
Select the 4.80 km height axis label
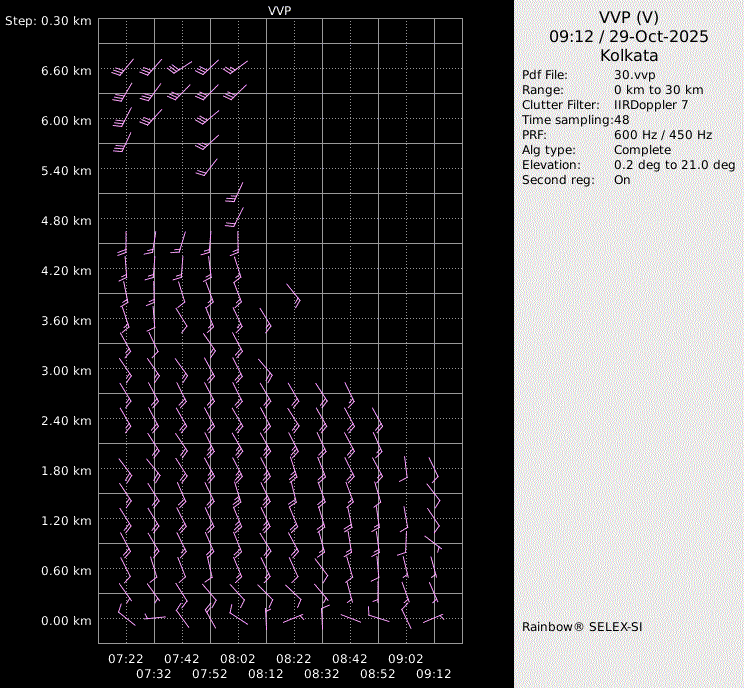click(x=67, y=221)
